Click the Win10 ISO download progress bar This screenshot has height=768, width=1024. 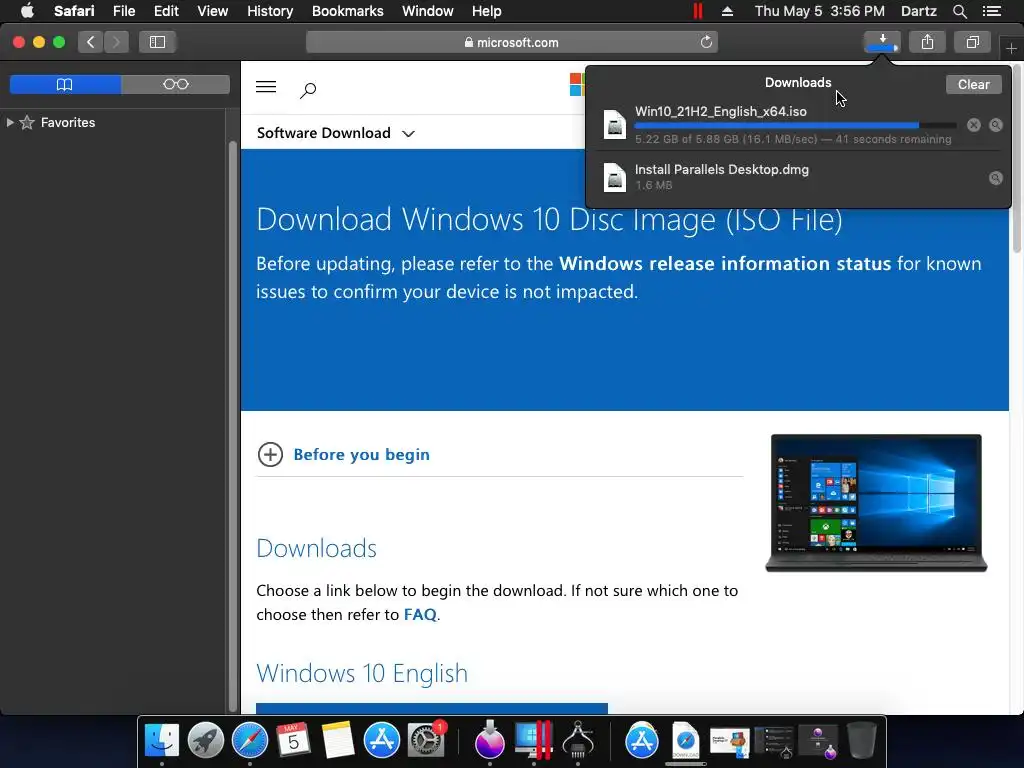[795, 125]
